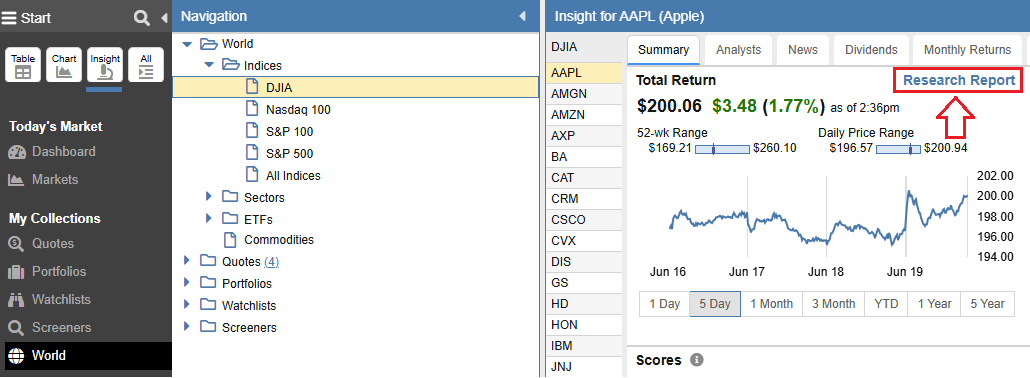Image resolution: width=1030 pixels, height=378 pixels.
Task: Select CAT in the ticker list
Action: (584, 177)
